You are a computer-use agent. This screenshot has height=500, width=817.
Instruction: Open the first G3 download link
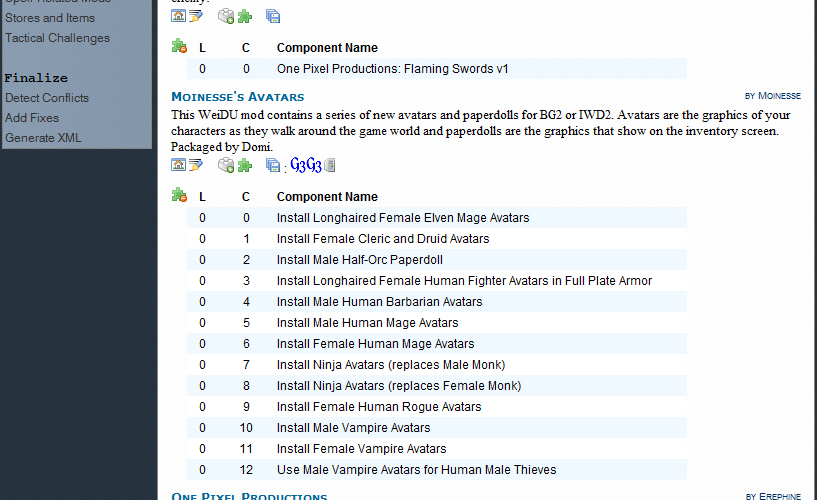click(x=298, y=165)
